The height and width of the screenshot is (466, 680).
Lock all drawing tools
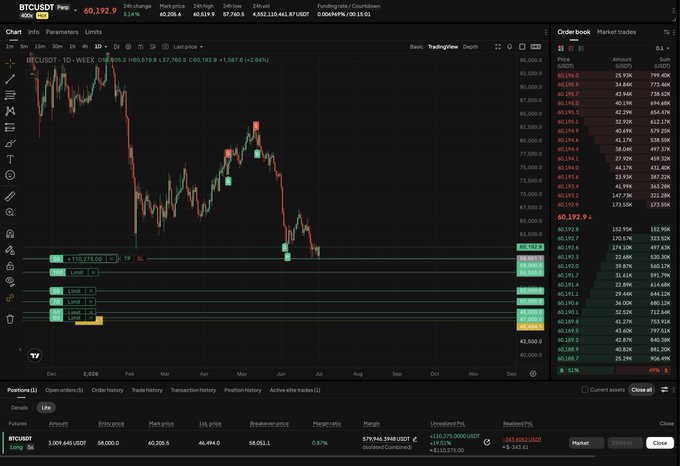[x=10, y=266]
